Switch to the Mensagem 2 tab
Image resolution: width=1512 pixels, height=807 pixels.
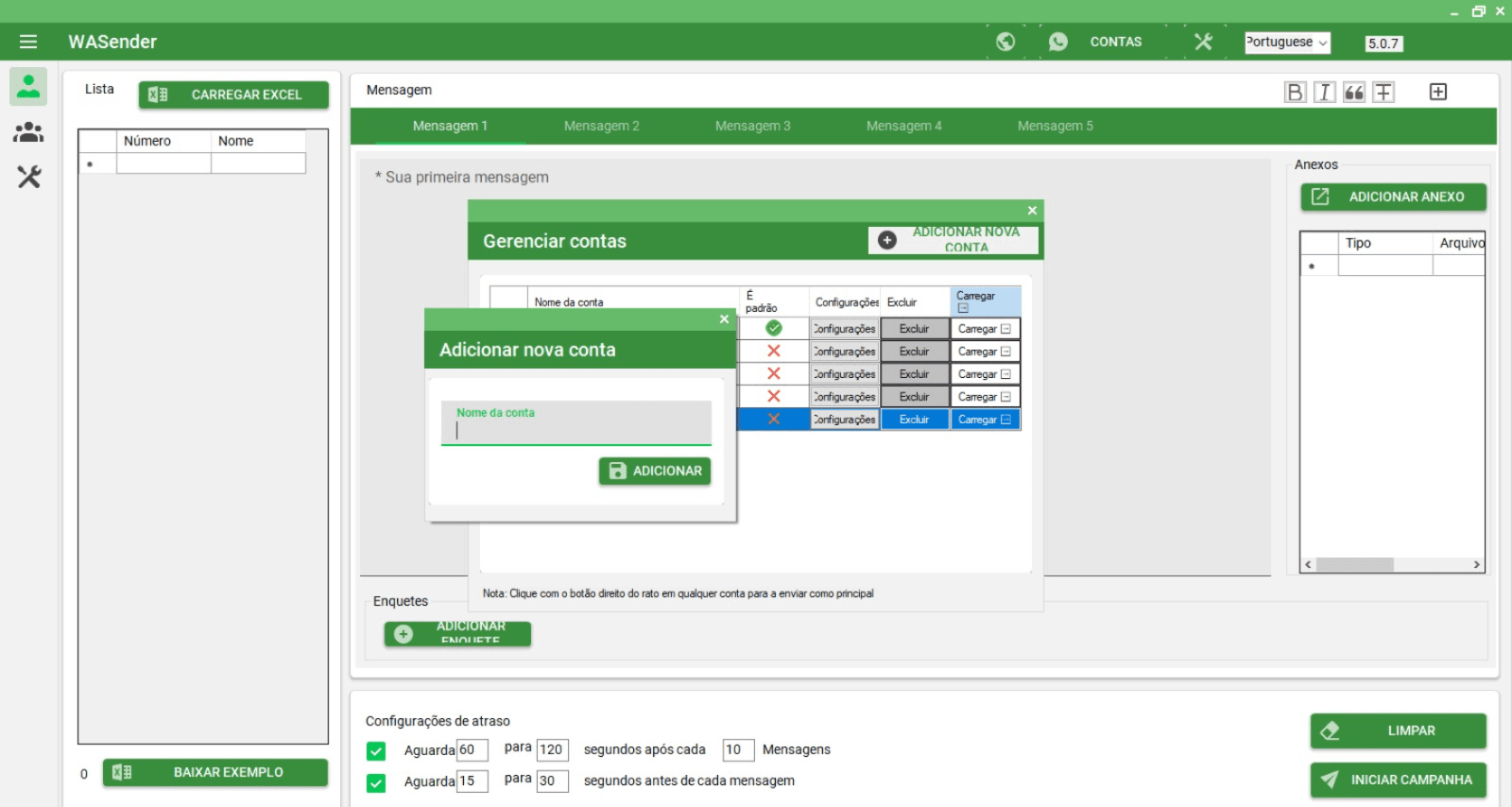601,126
